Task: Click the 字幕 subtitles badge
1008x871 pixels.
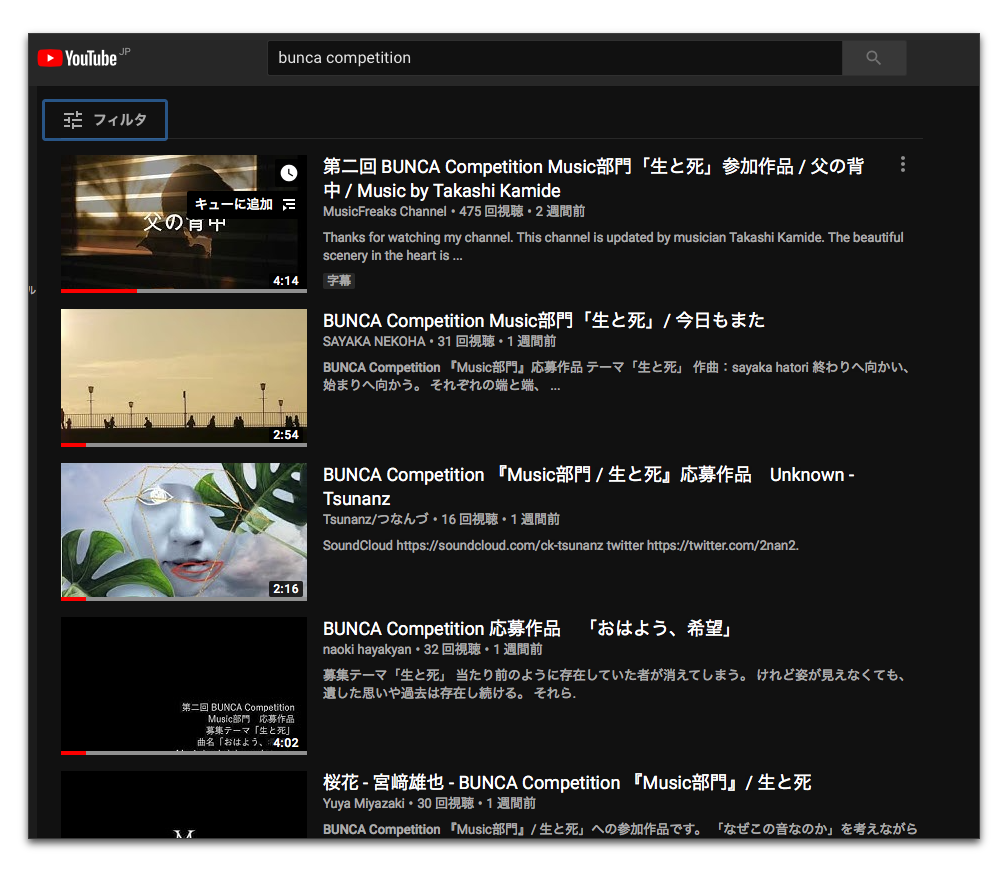Action: 339,280
